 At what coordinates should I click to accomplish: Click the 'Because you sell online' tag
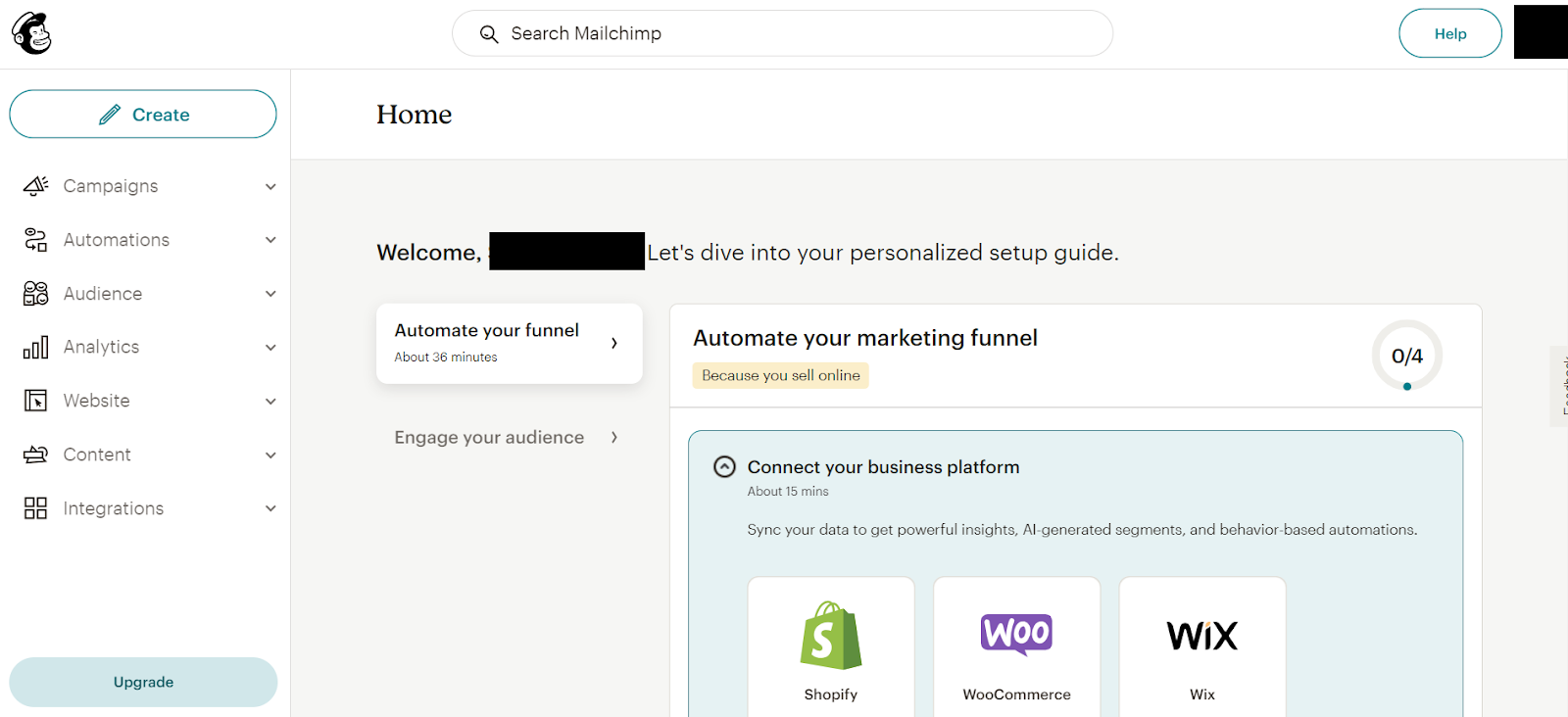(x=781, y=375)
